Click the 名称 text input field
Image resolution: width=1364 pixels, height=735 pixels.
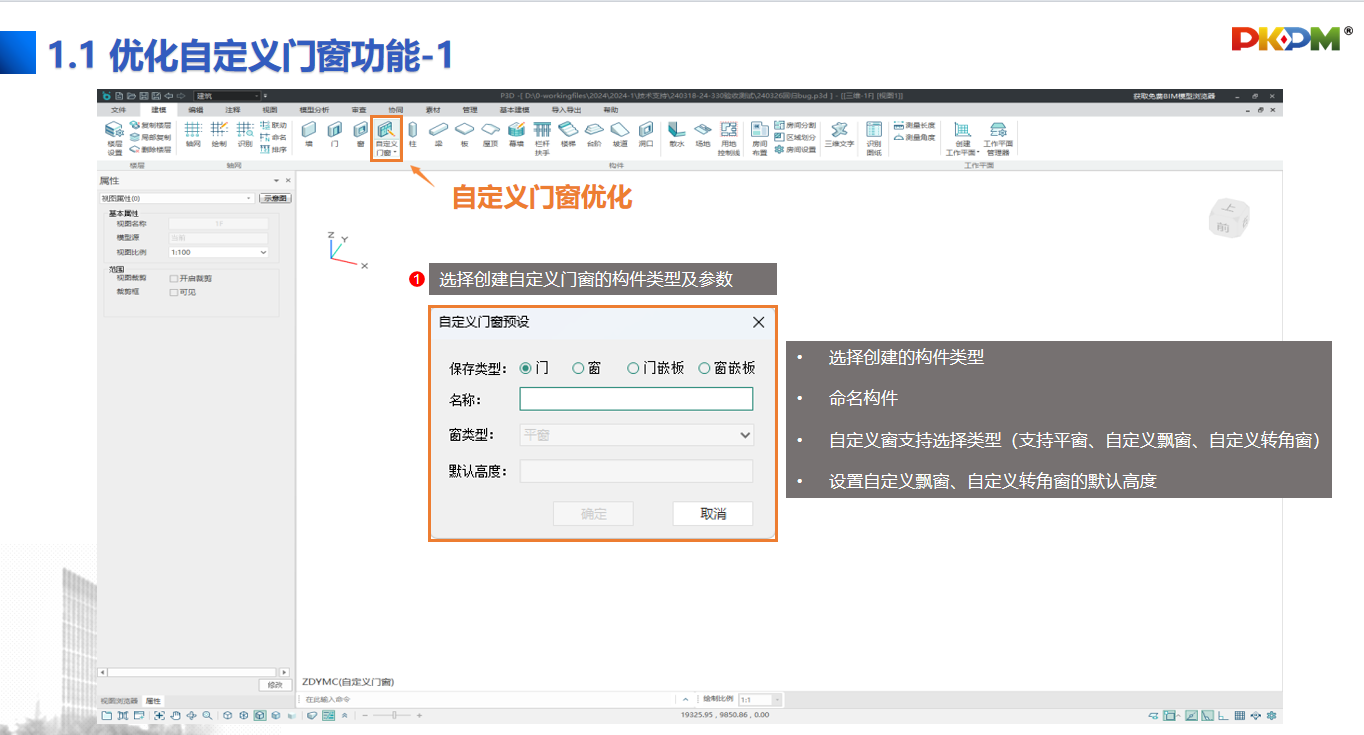[636, 399]
